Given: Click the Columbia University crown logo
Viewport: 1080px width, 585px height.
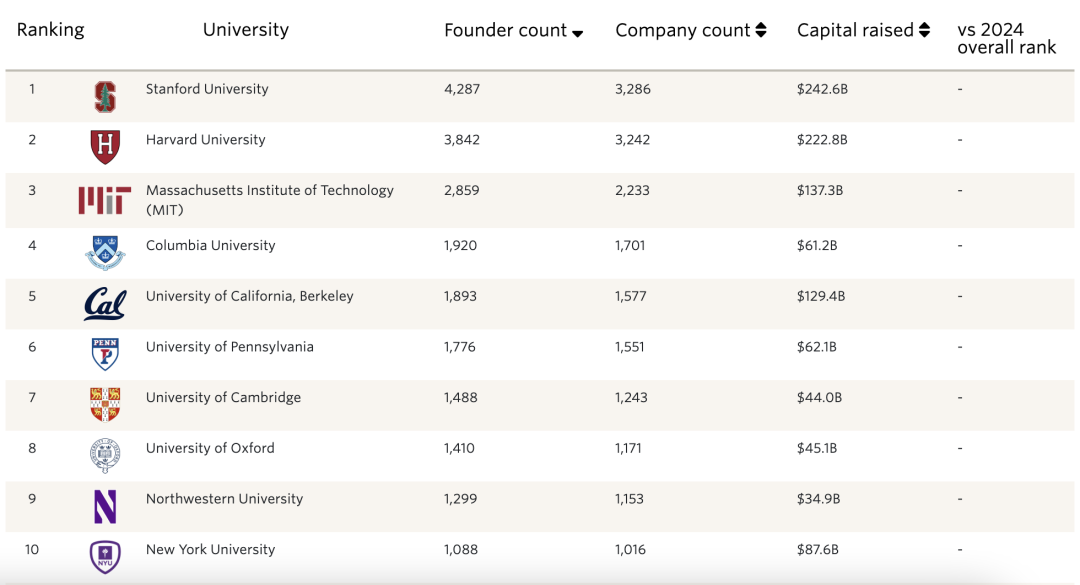Looking at the screenshot, I should tap(105, 252).
